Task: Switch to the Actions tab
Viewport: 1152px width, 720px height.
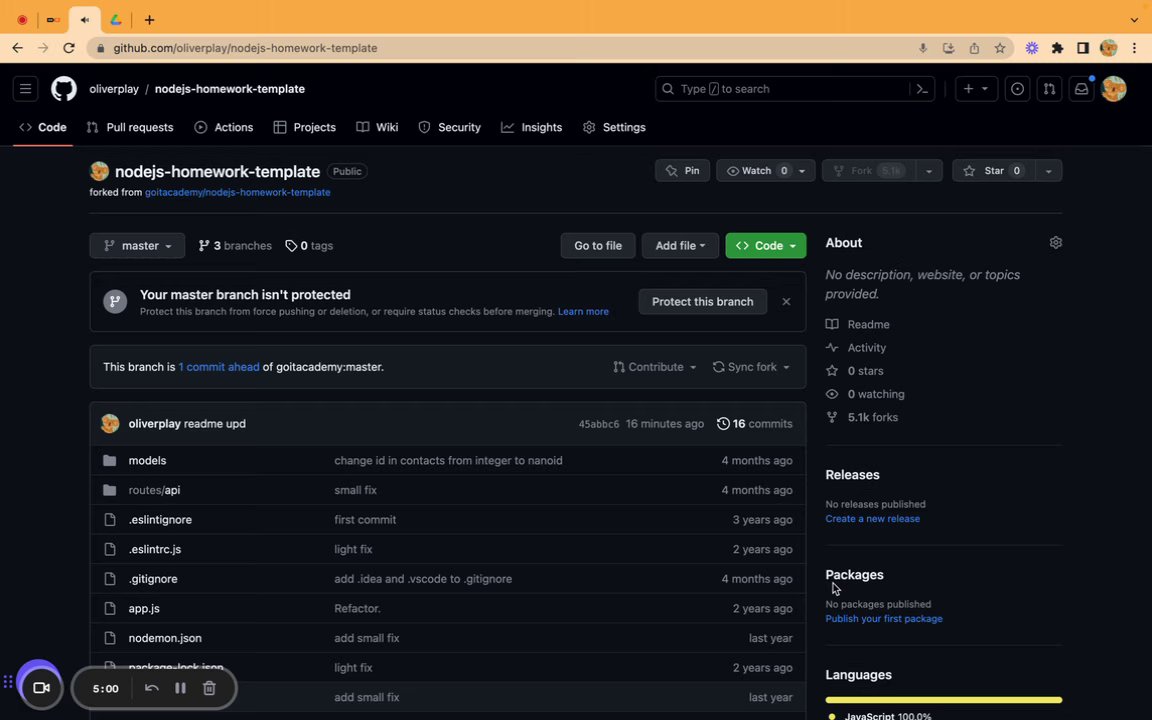Action: click(x=224, y=127)
